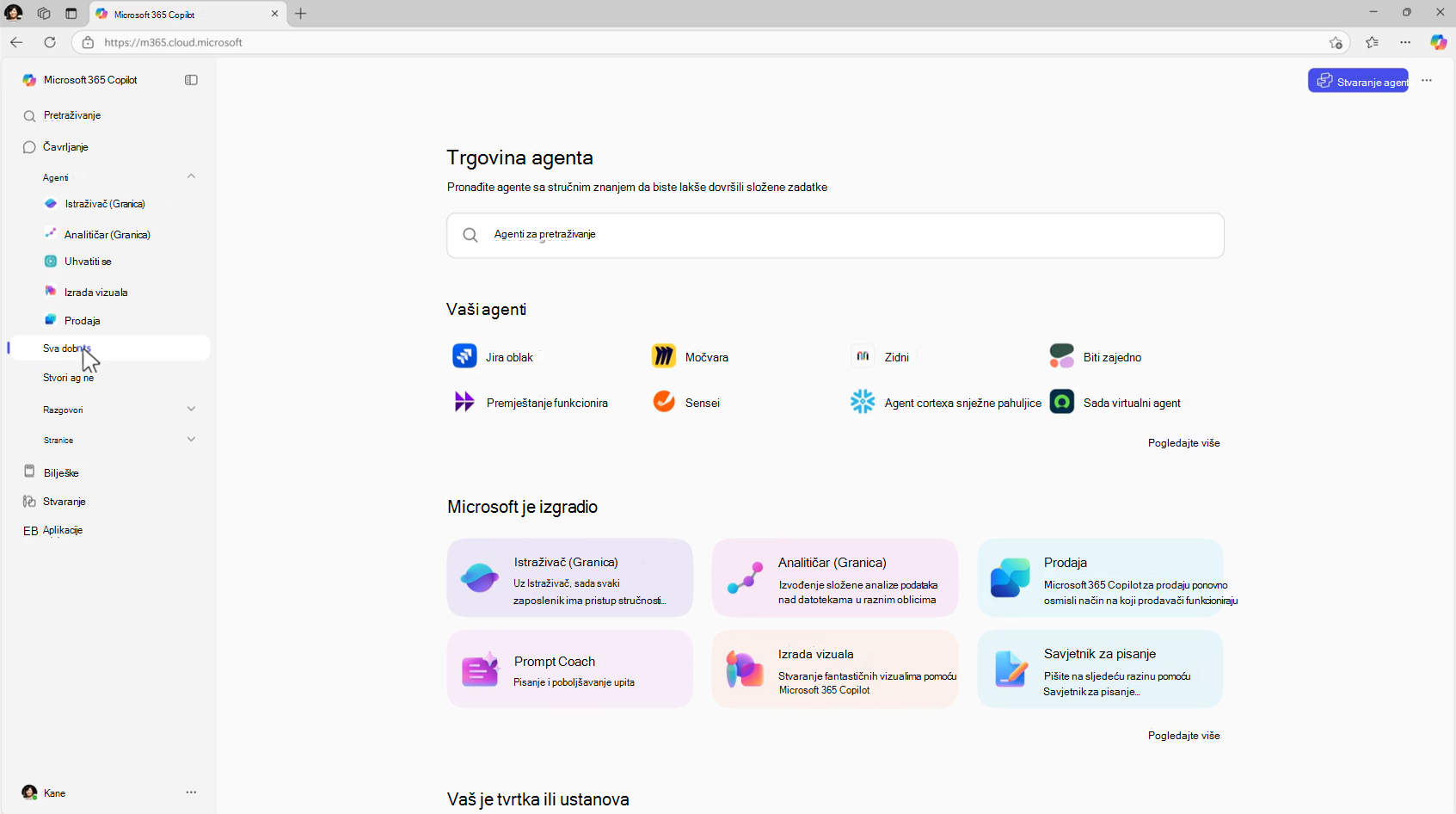Open the Prodaja card in Microsoft je izgradio
The width and height of the screenshot is (1456, 814).
[x=1100, y=577]
